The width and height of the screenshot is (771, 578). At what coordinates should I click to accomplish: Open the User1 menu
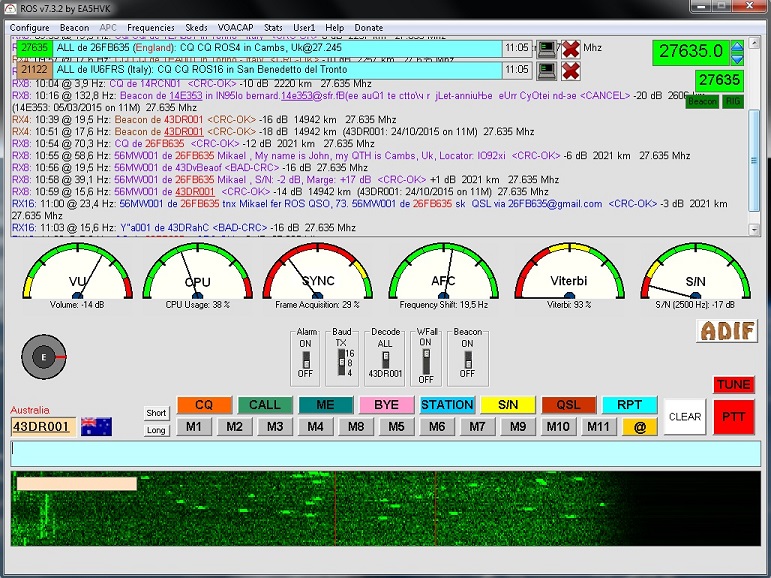tap(304, 28)
